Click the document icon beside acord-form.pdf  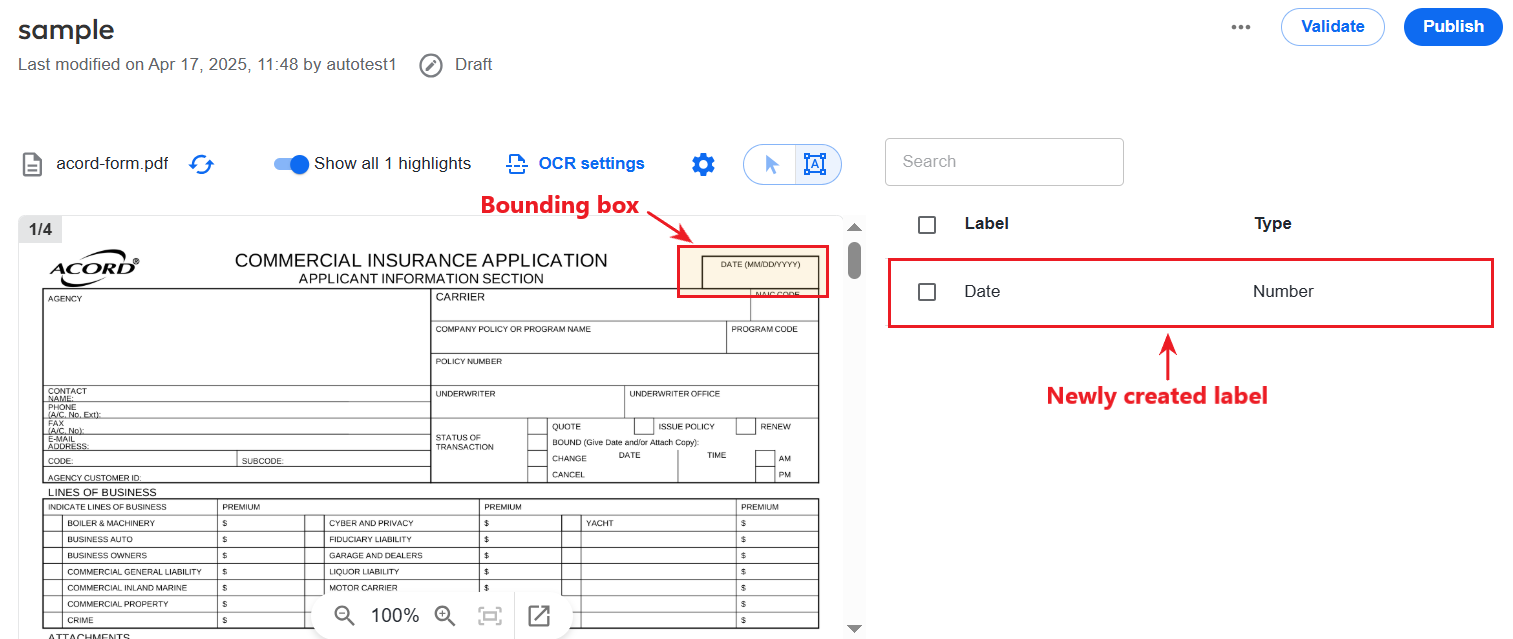pos(33,164)
